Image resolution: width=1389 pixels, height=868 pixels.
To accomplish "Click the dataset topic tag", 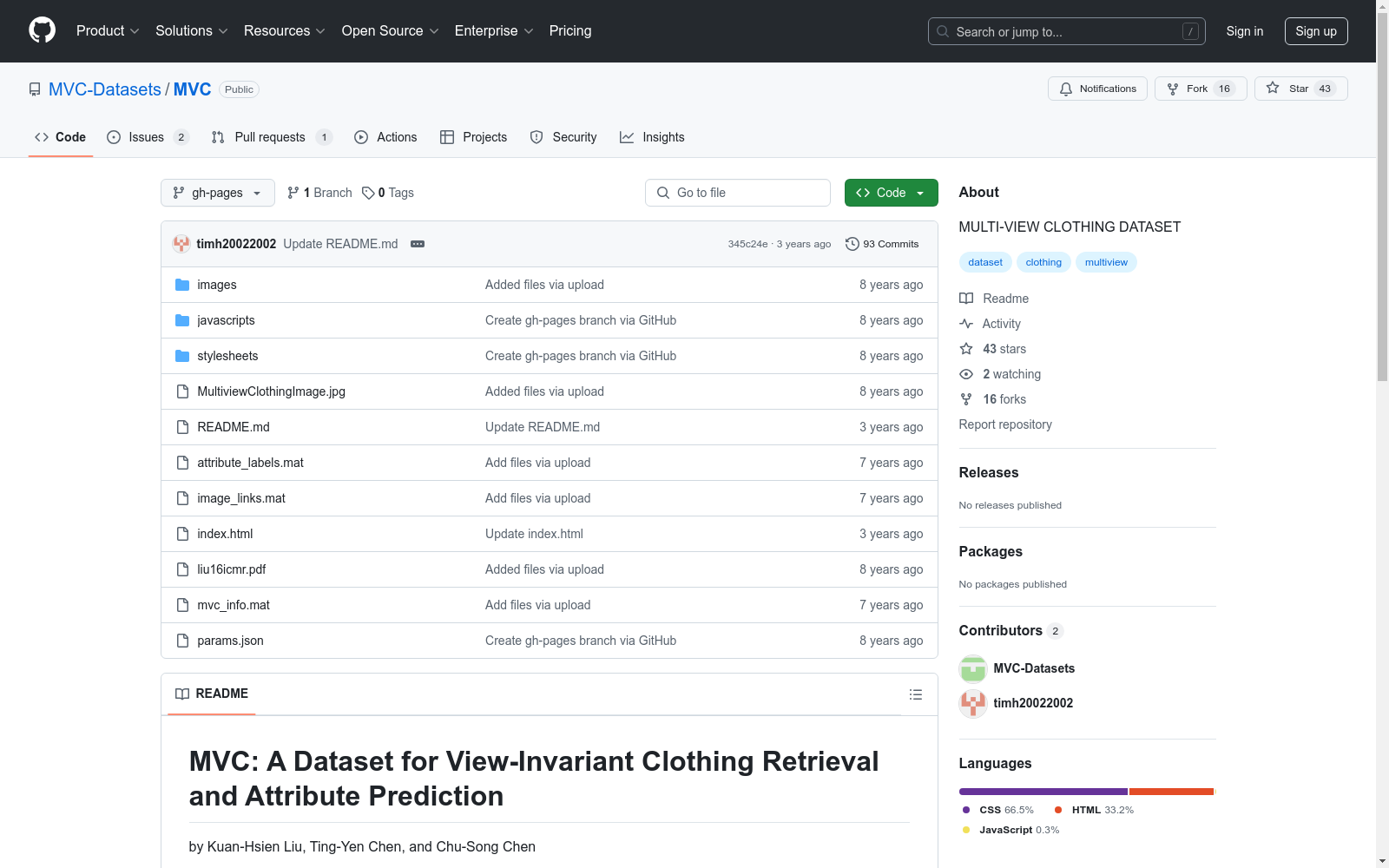I will tap(985, 262).
